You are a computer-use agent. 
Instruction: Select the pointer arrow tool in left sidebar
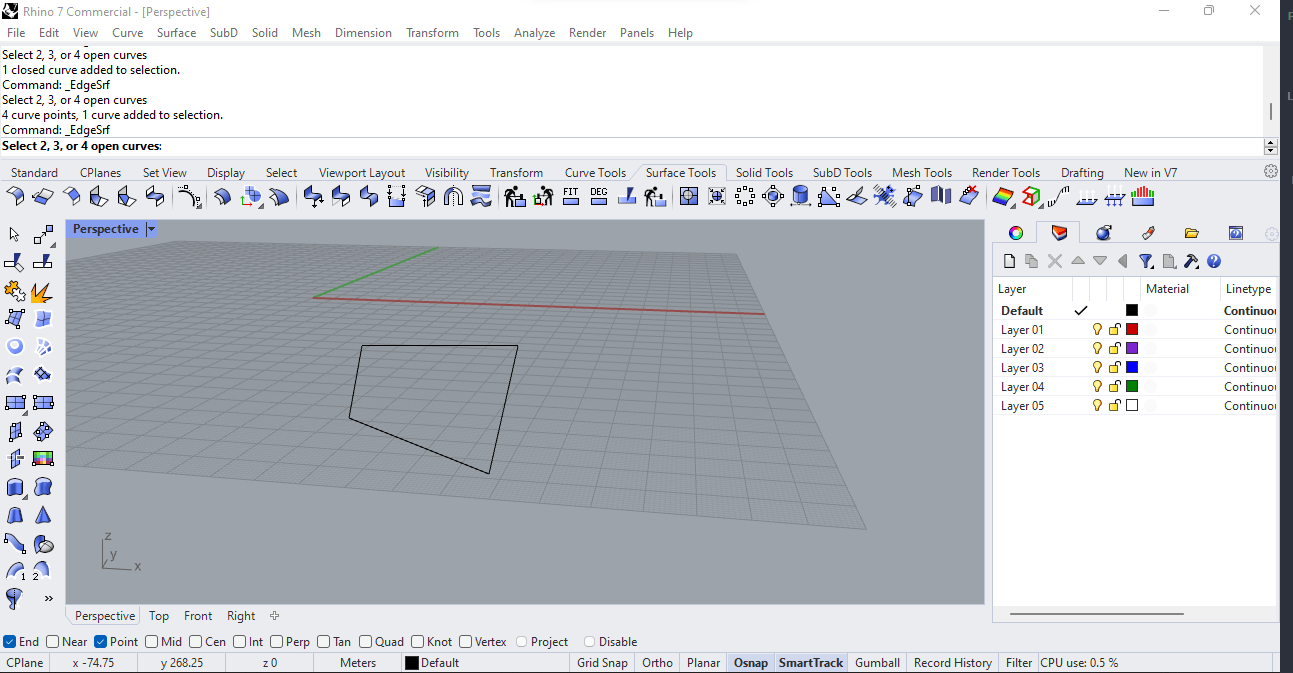tap(15, 235)
